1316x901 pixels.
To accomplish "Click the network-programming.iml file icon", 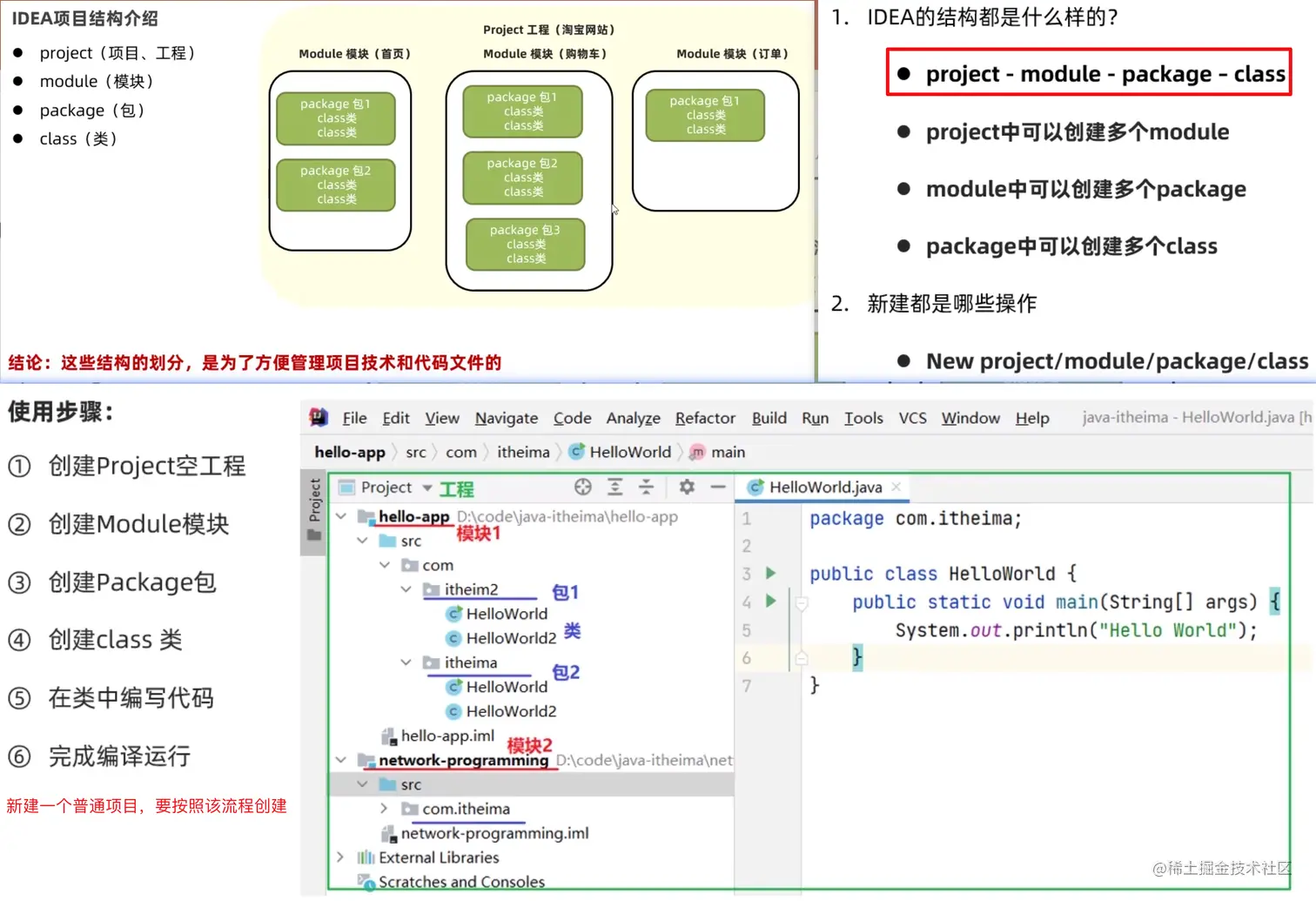I will tap(389, 834).
